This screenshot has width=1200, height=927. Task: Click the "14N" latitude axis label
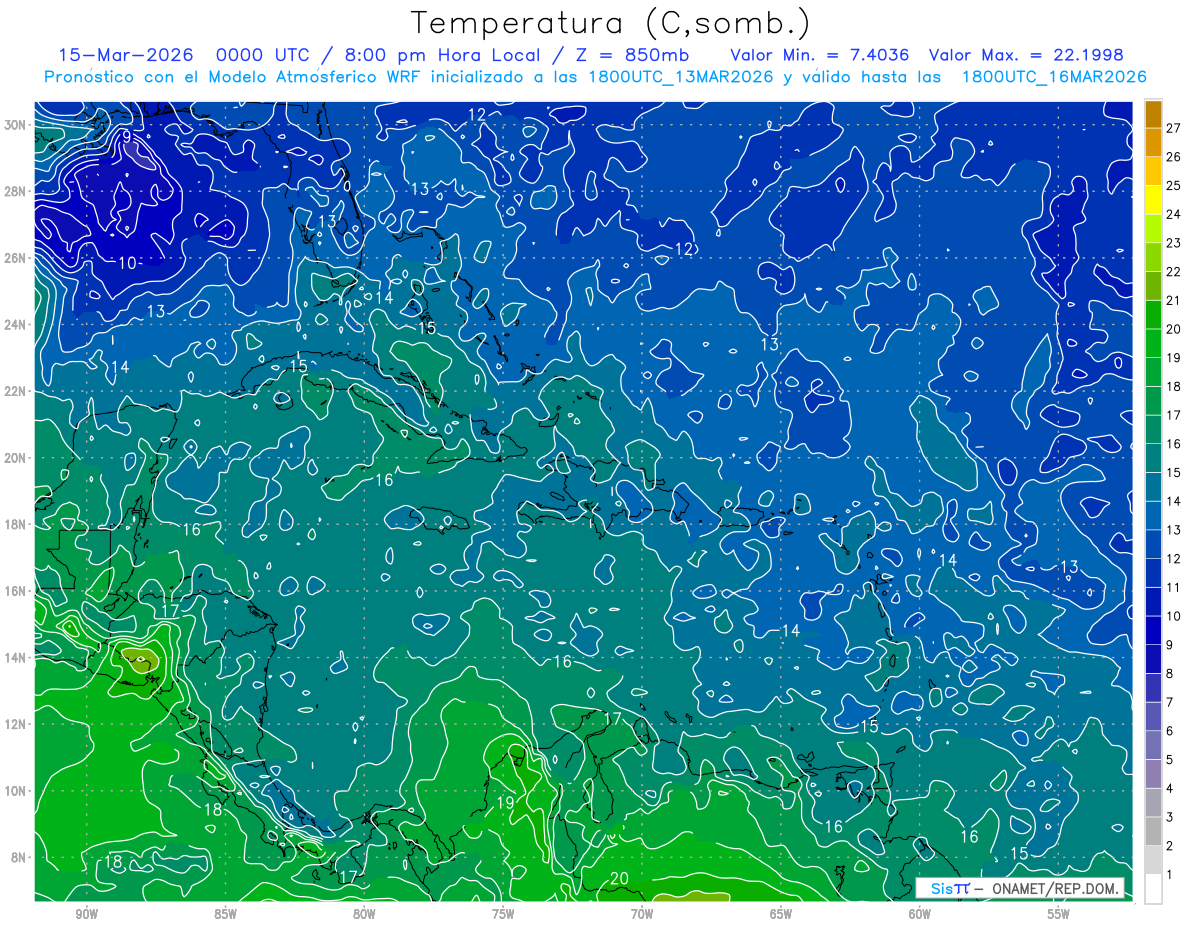tap(15, 658)
